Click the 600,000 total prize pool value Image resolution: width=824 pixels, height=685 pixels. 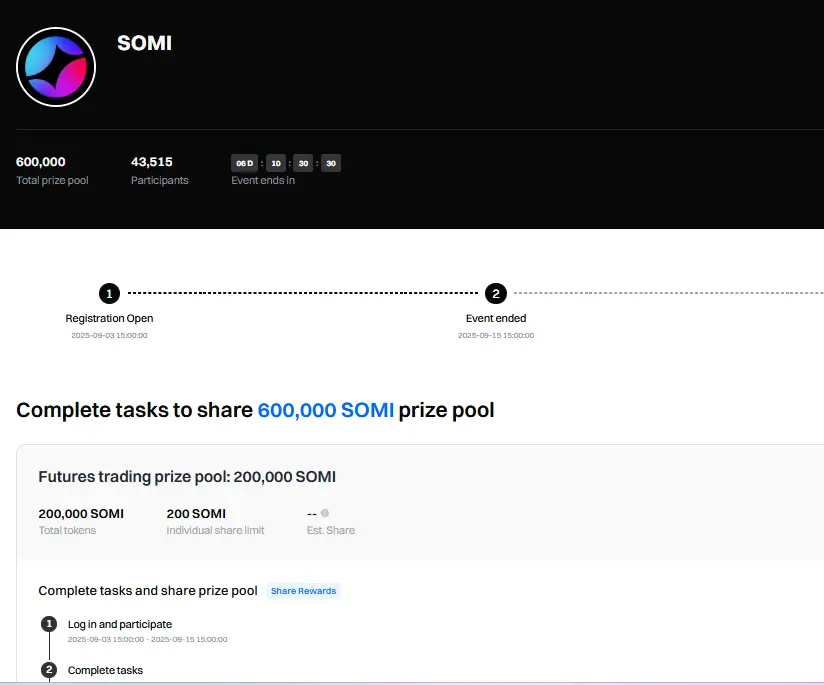(x=40, y=162)
